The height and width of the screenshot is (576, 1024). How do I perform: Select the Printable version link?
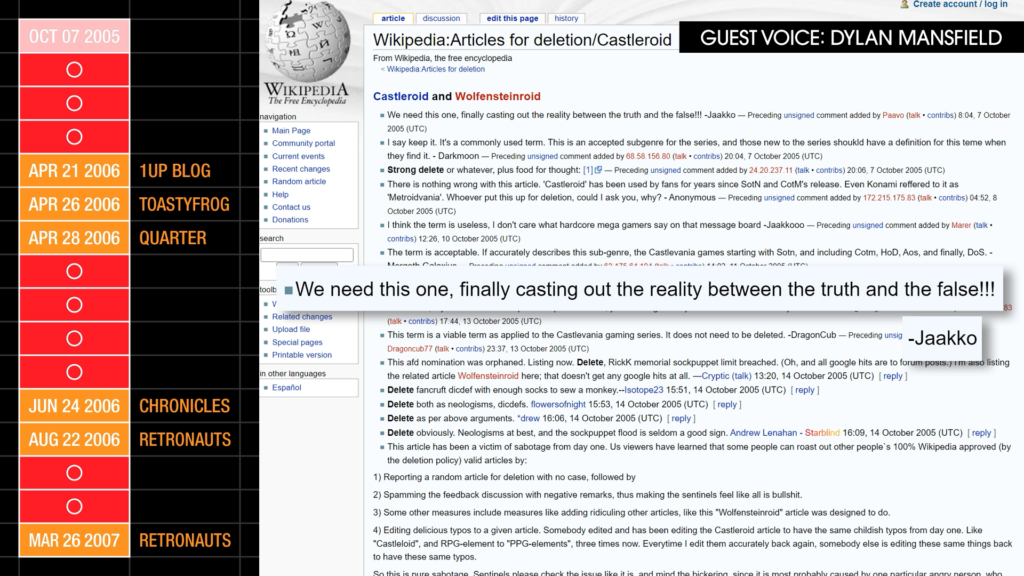click(304, 353)
